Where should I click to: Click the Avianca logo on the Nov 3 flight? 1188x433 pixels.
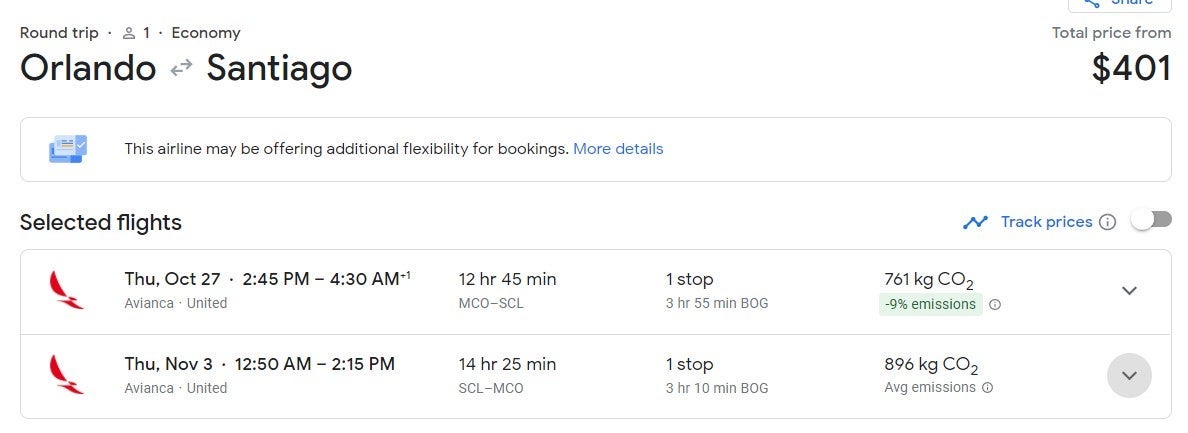tap(66, 375)
